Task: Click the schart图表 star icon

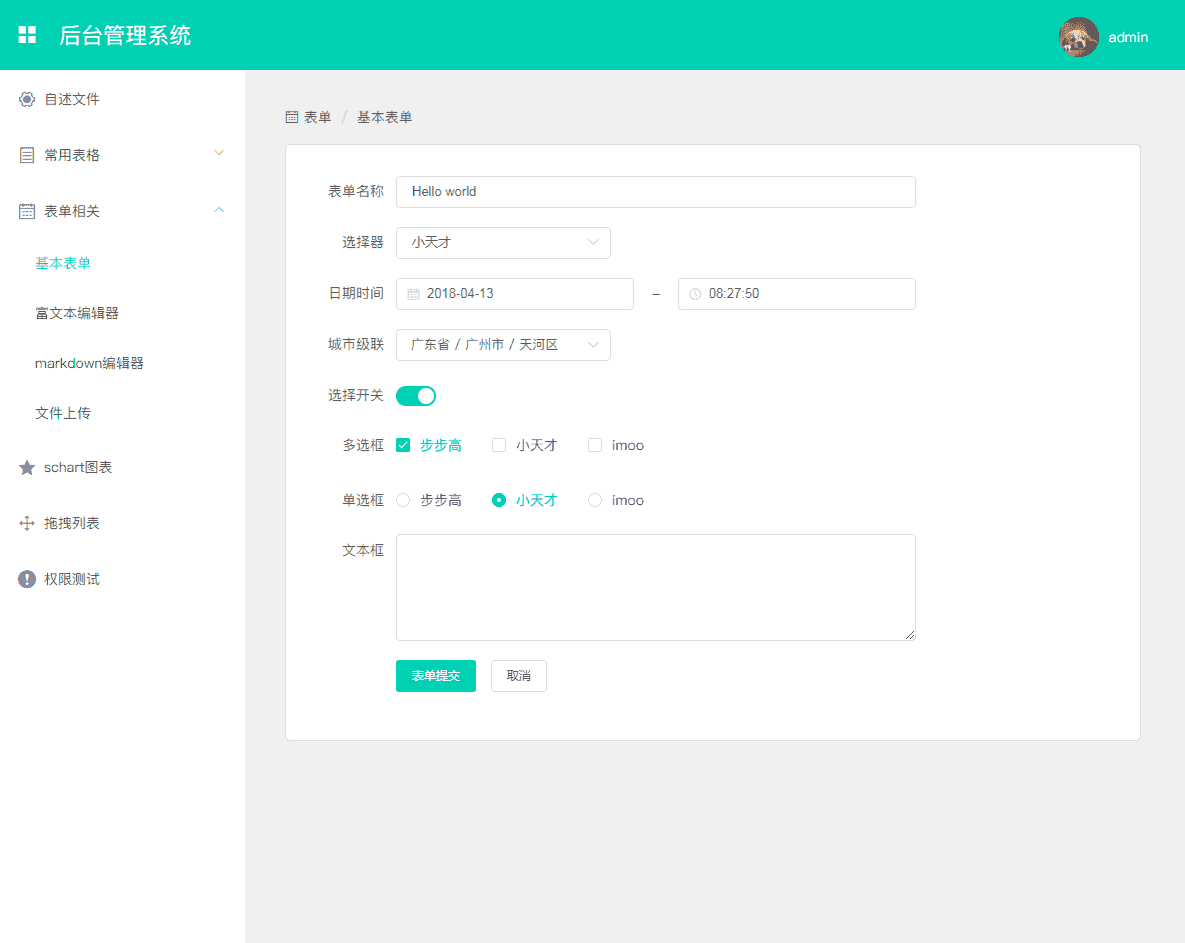Action: (27, 468)
